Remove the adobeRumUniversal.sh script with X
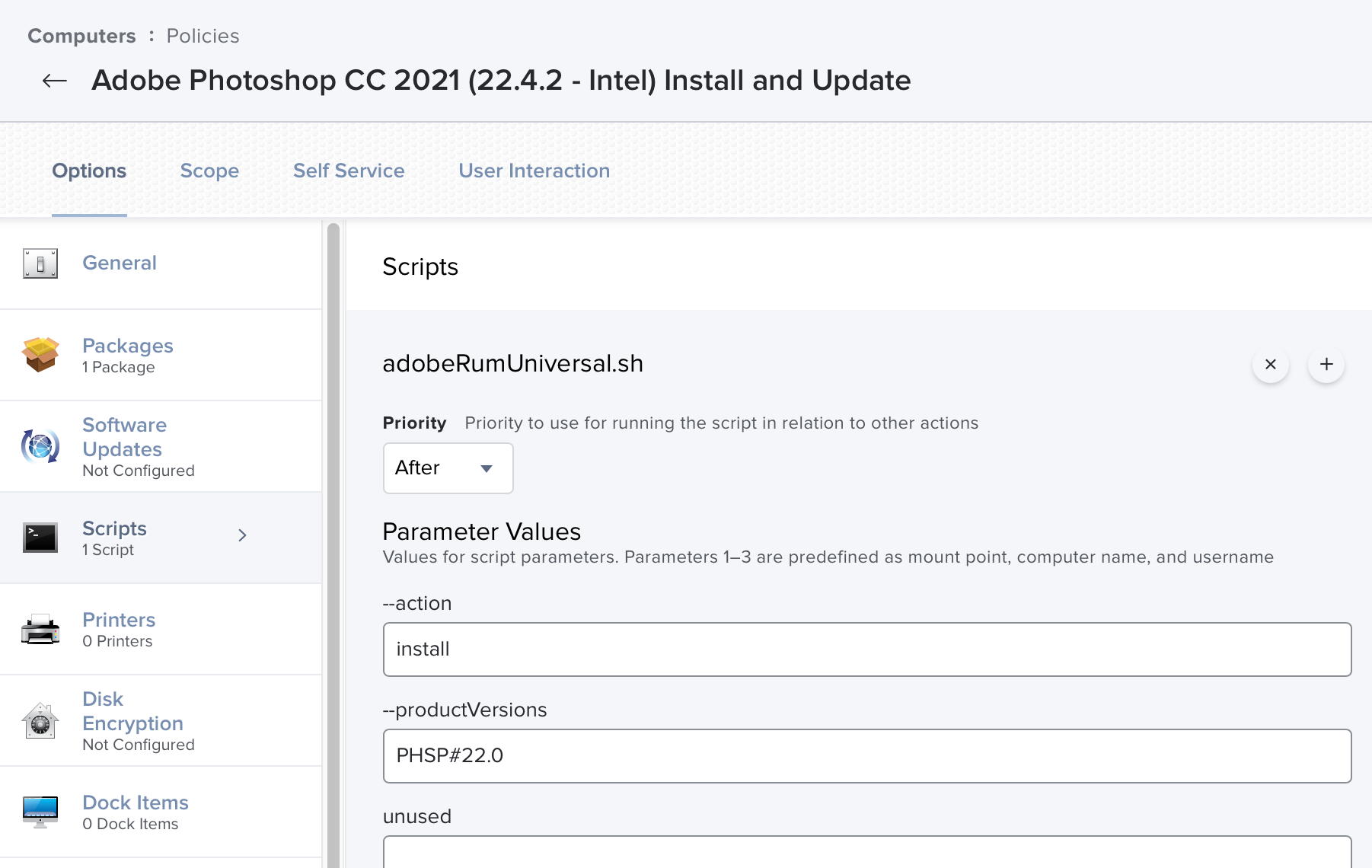 1271,364
